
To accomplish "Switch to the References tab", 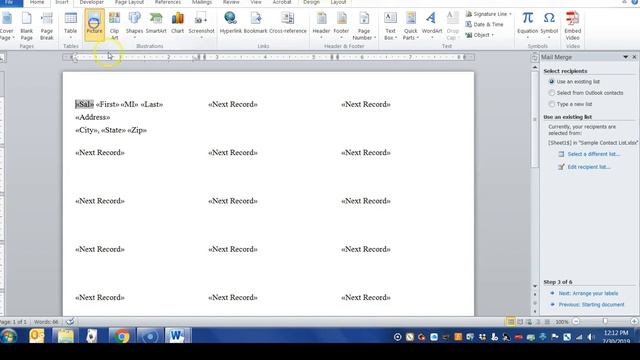I will pyautogui.click(x=168, y=2).
